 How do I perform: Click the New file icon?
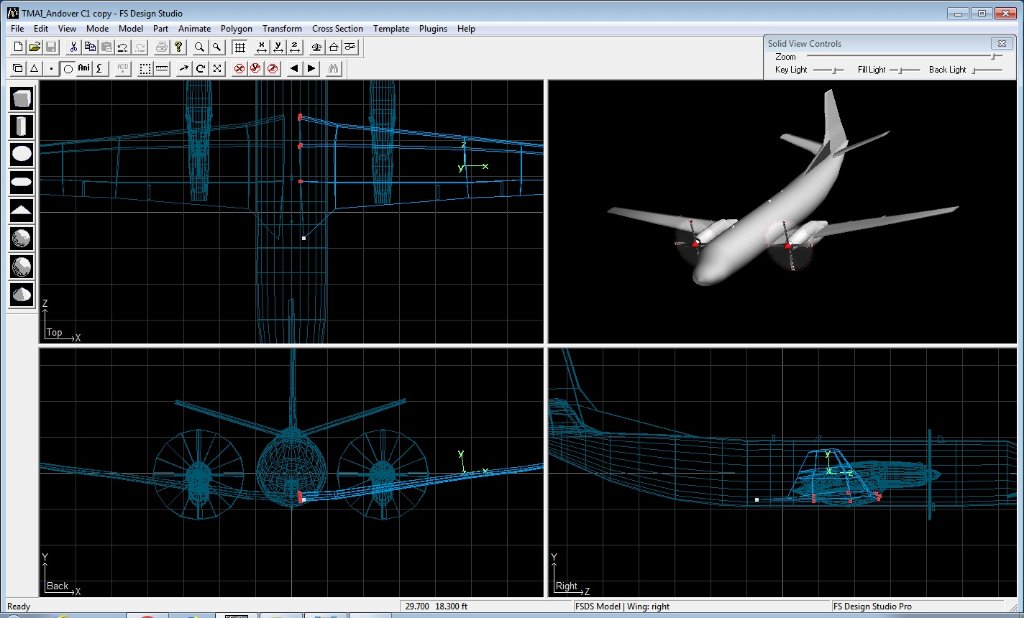[18, 47]
